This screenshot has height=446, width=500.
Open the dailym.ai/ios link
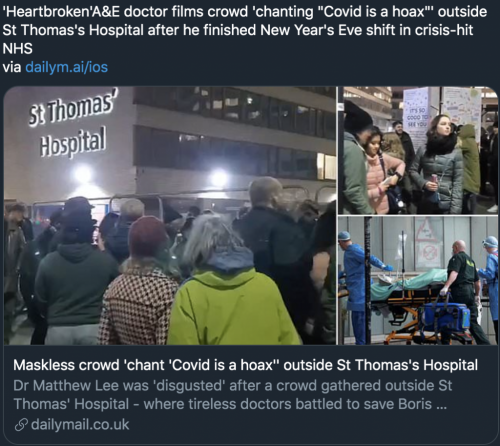[67, 67]
